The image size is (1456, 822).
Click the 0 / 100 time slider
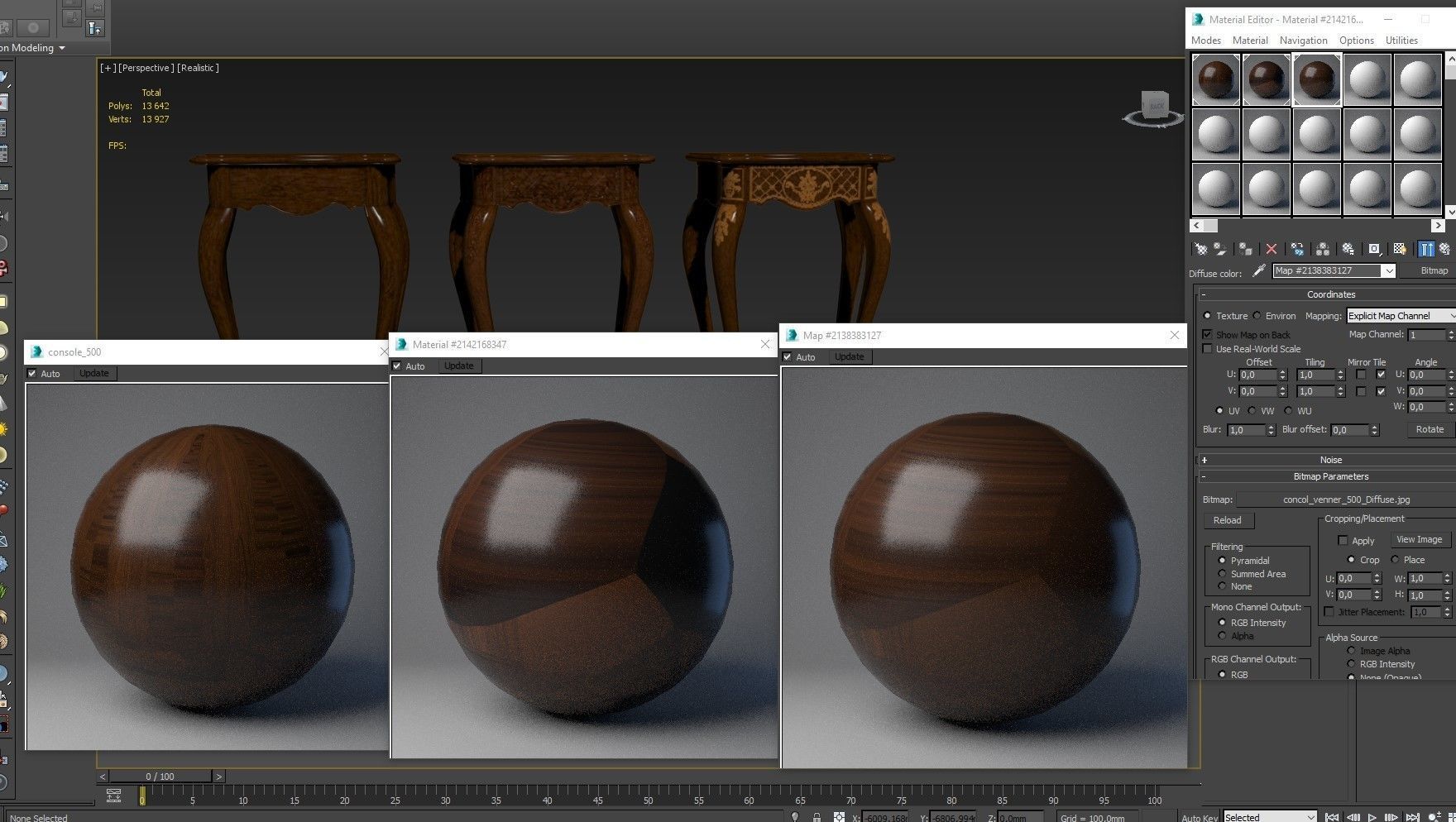coord(160,777)
